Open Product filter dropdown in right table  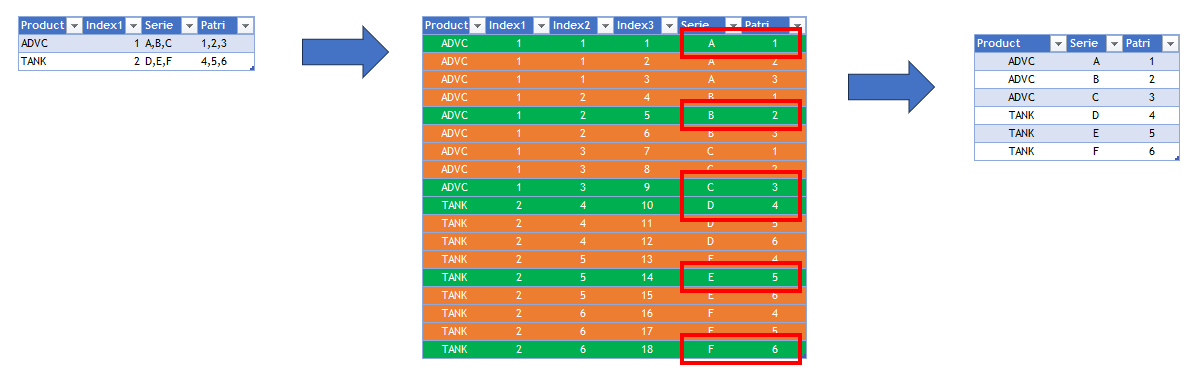(1058, 44)
